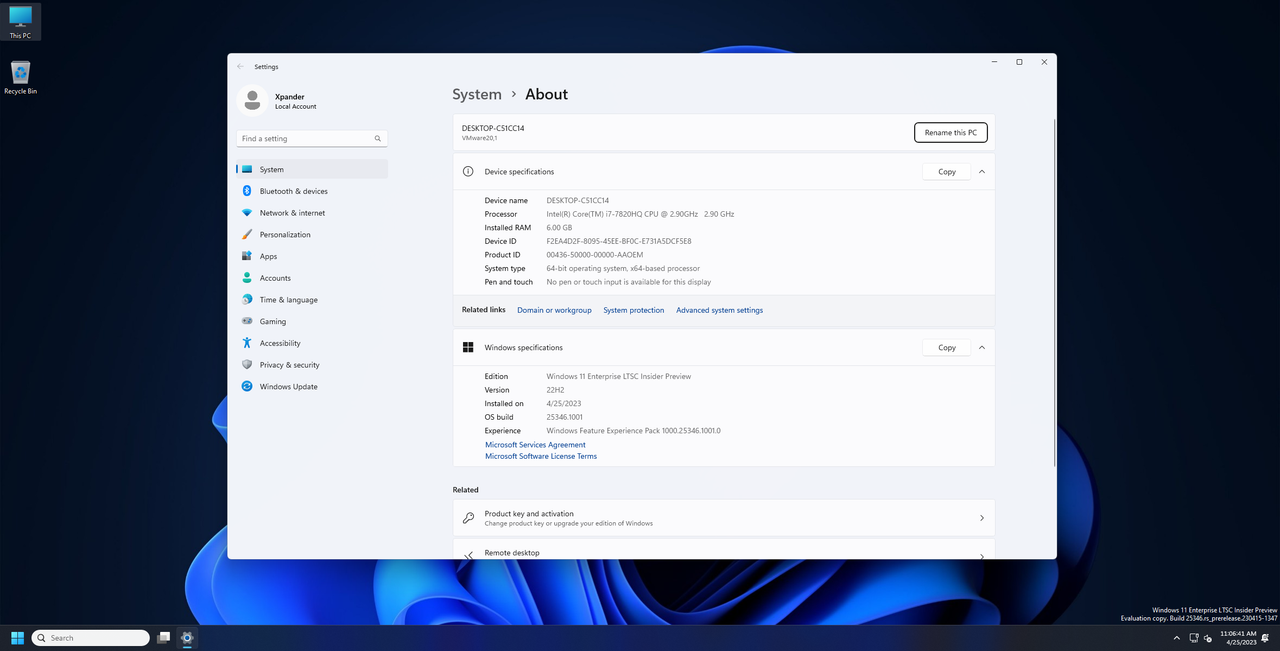This screenshot has width=1280, height=651.
Task: Click the System breadcrumb
Action: 477,94
